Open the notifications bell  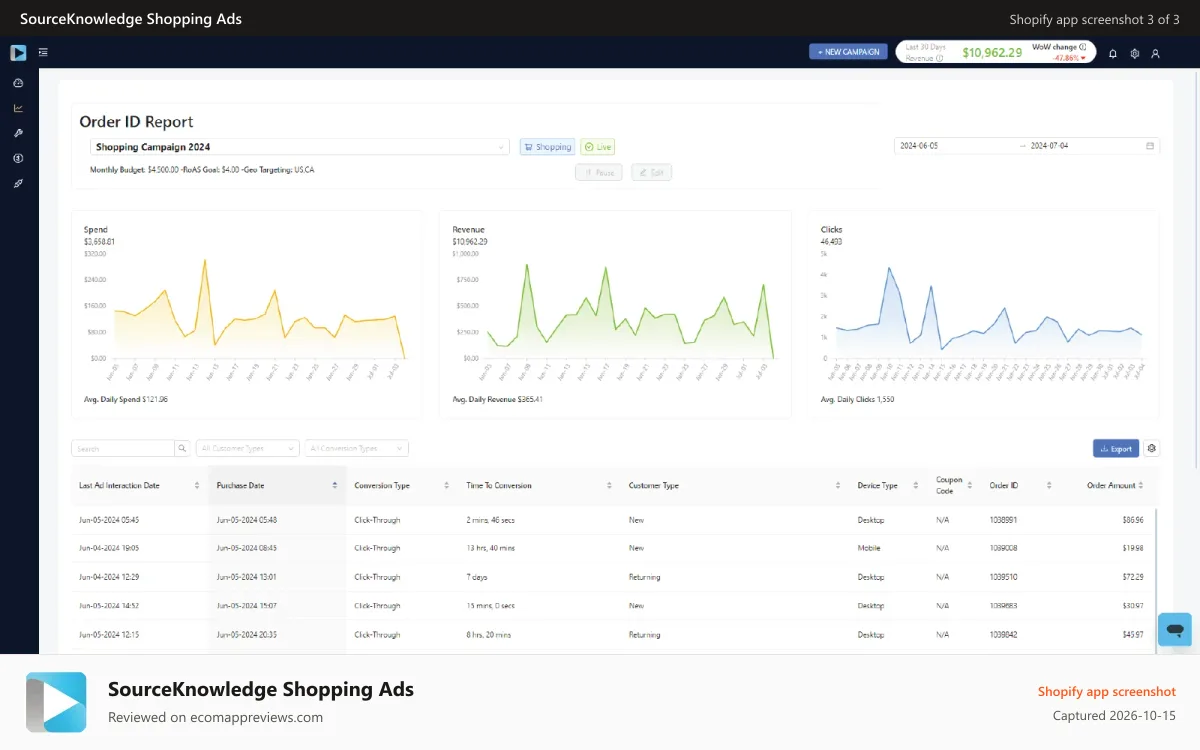pos(1113,53)
